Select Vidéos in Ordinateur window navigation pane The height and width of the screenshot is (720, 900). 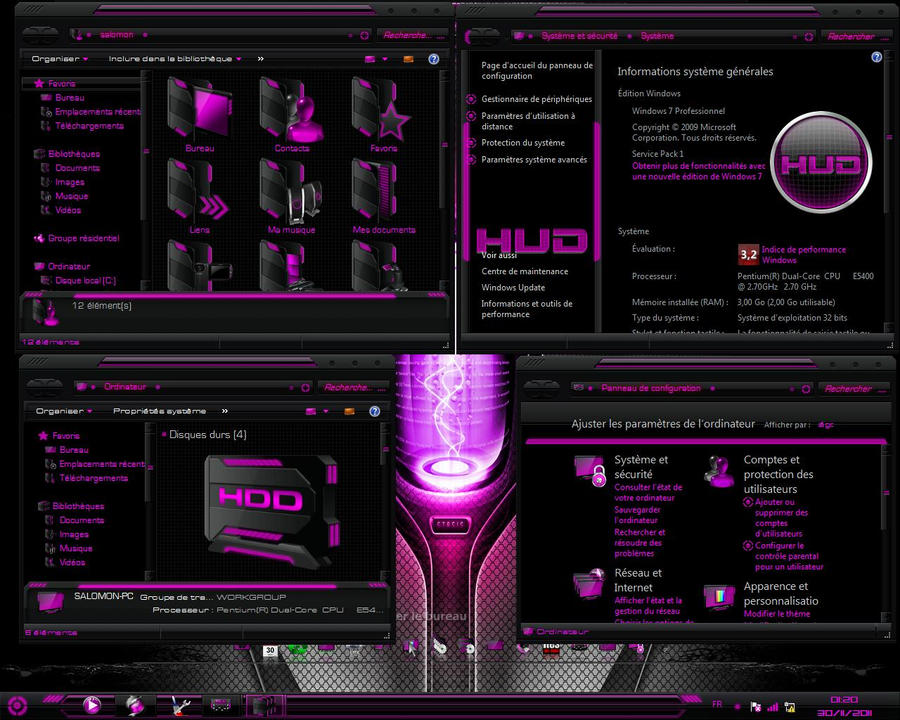[x=72, y=563]
